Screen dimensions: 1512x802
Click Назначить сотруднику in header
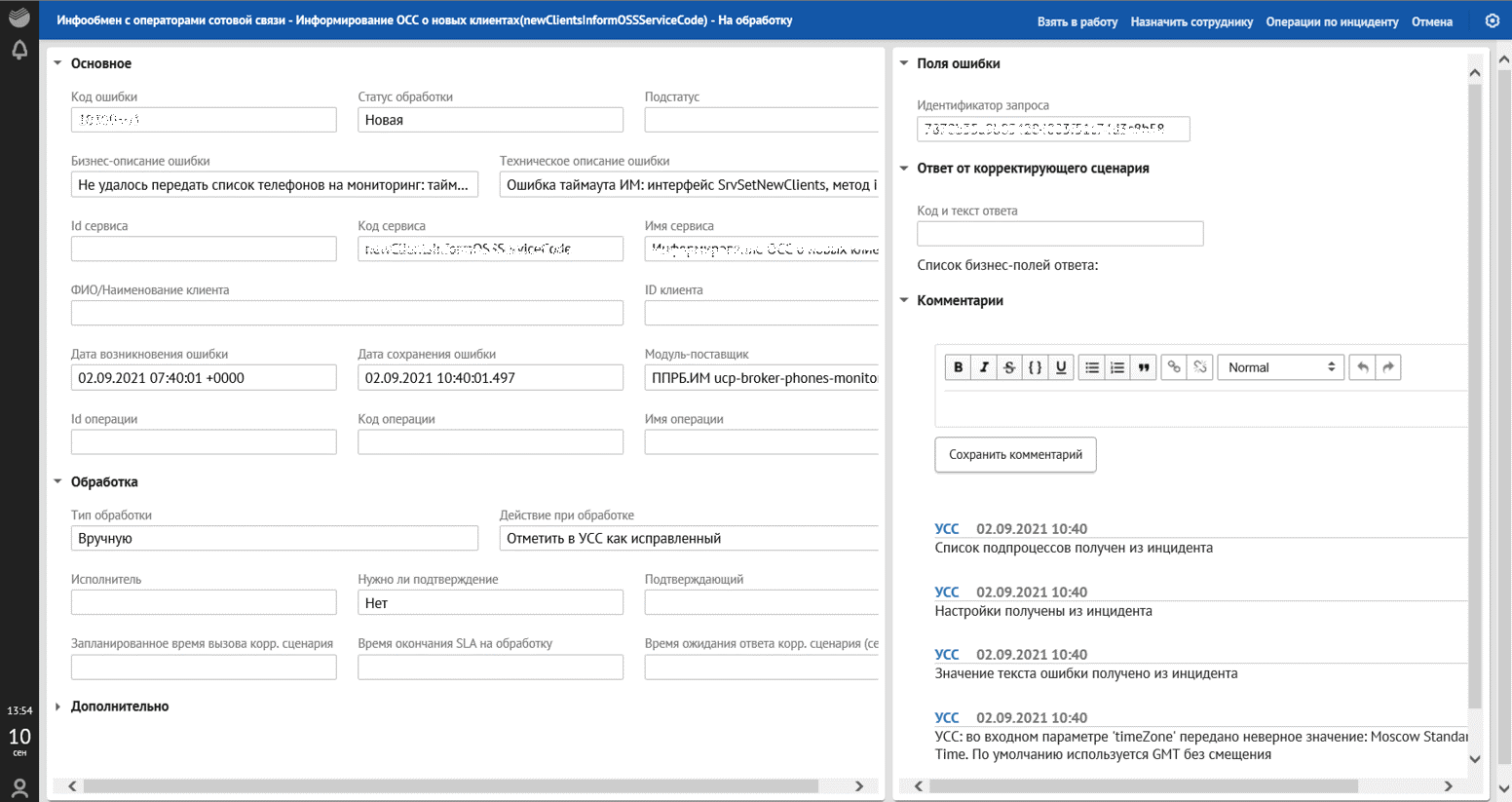point(1191,21)
